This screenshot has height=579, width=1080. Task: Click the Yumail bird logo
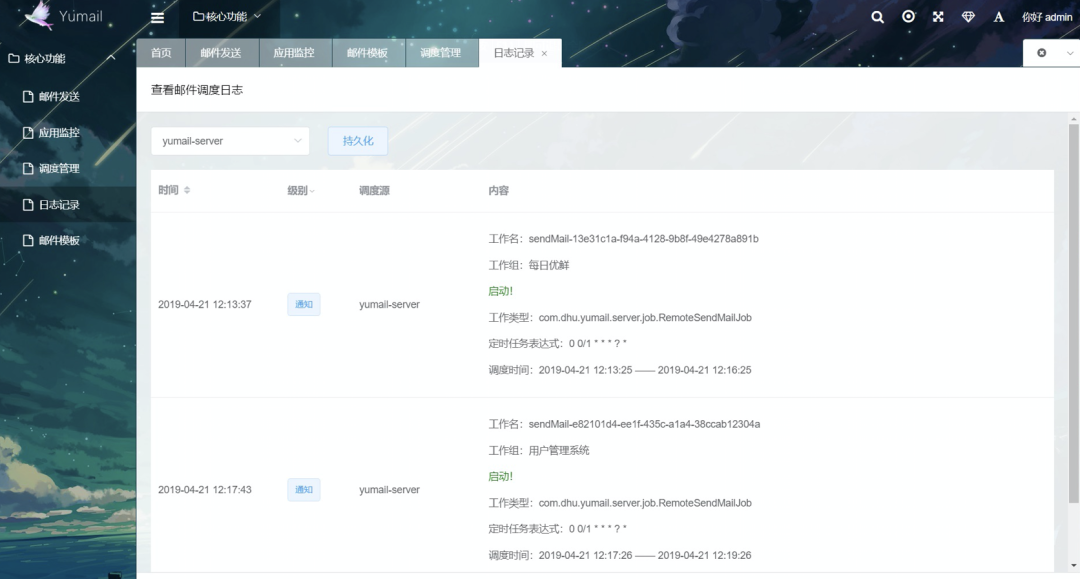click(x=40, y=16)
